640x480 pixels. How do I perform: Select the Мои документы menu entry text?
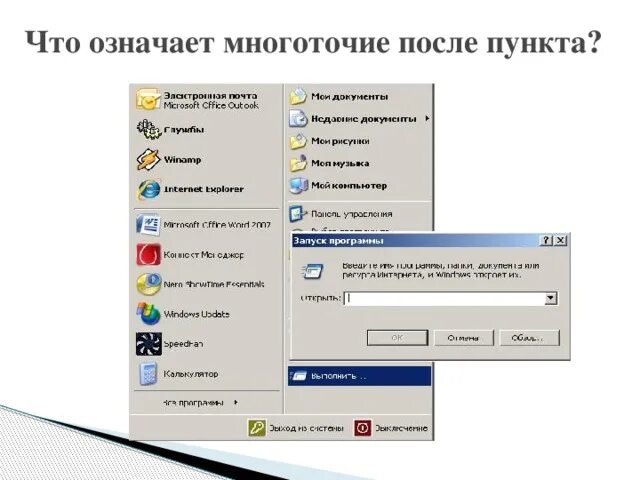pos(349,97)
